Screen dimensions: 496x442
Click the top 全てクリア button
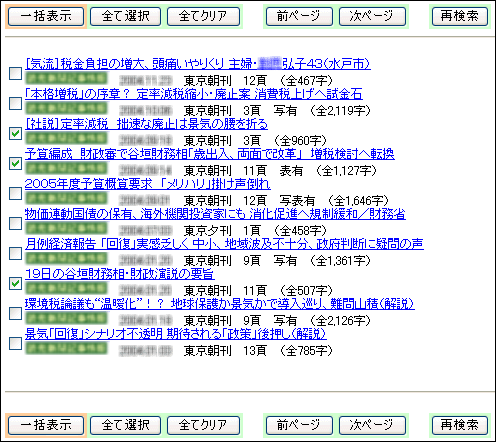point(203,16)
